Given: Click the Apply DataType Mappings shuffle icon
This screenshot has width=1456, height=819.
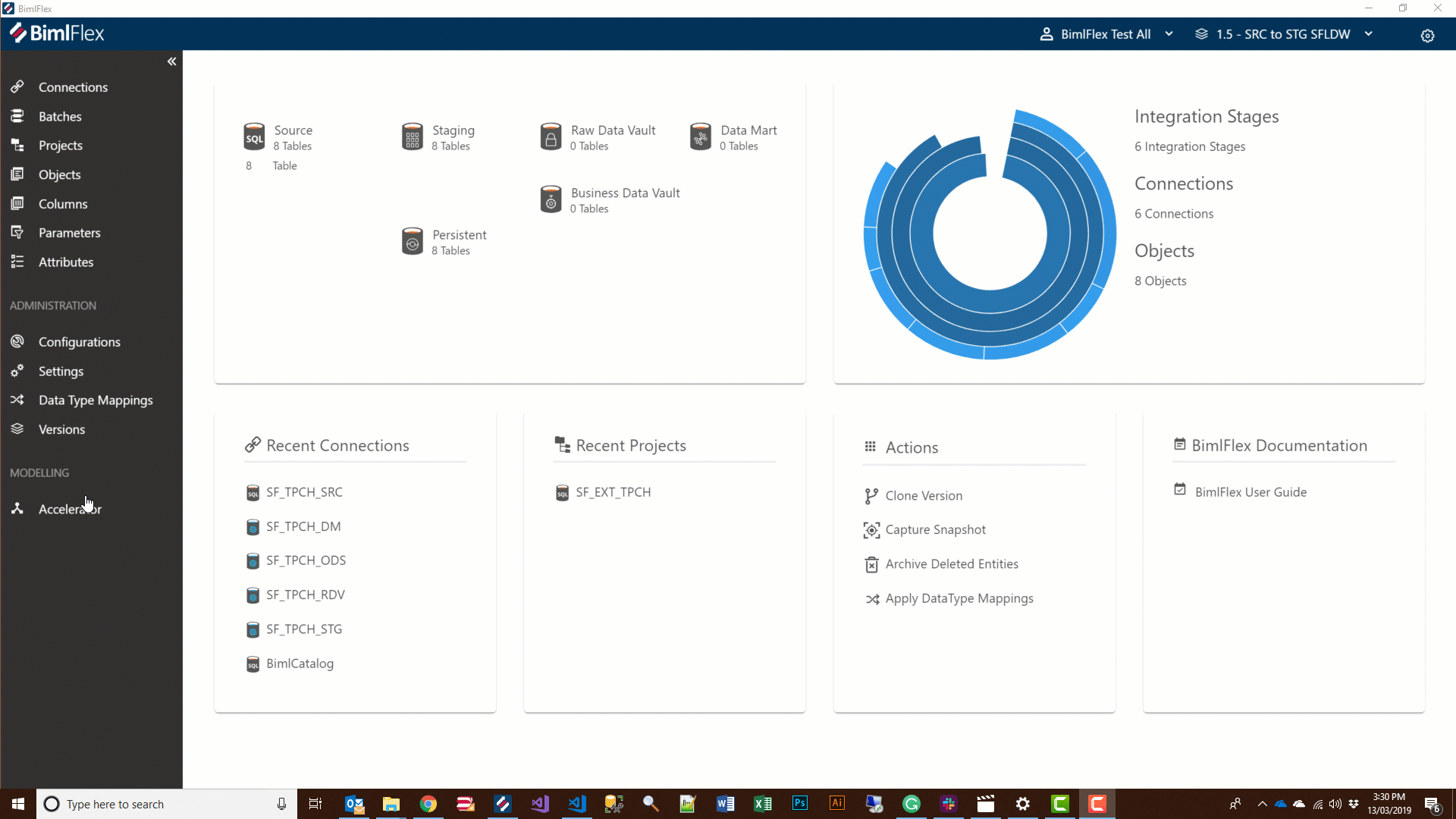Looking at the screenshot, I should tap(872, 599).
